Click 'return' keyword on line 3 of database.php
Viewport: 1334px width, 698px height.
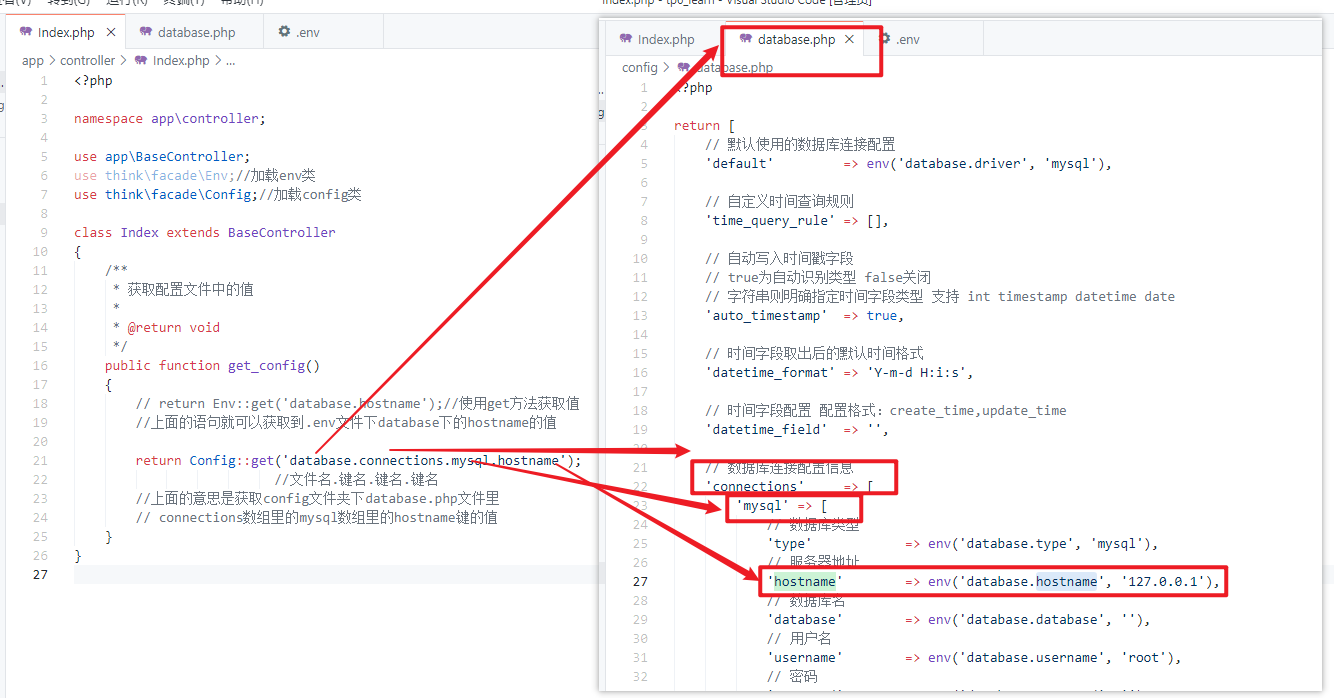click(x=697, y=125)
